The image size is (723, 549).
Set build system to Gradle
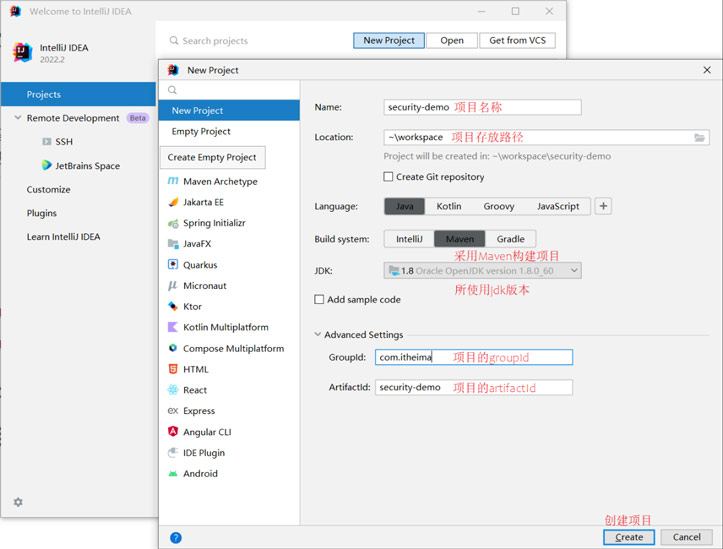510,239
